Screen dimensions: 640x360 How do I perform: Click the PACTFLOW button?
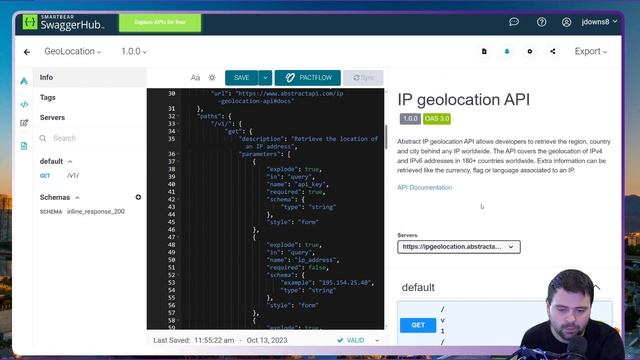[x=308, y=78]
